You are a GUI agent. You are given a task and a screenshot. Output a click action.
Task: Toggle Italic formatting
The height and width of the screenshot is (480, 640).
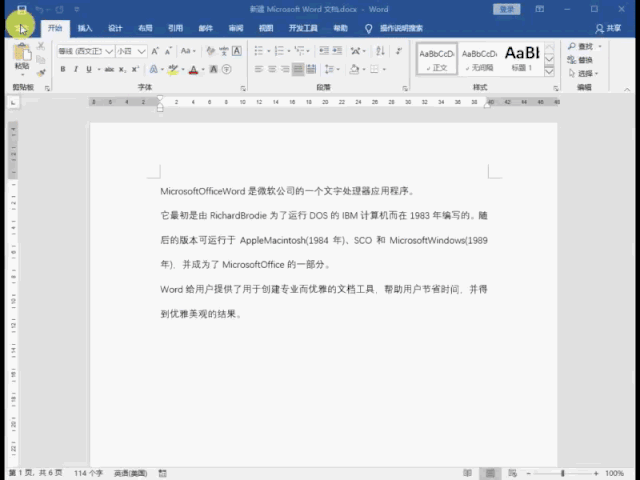click(x=75, y=70)
